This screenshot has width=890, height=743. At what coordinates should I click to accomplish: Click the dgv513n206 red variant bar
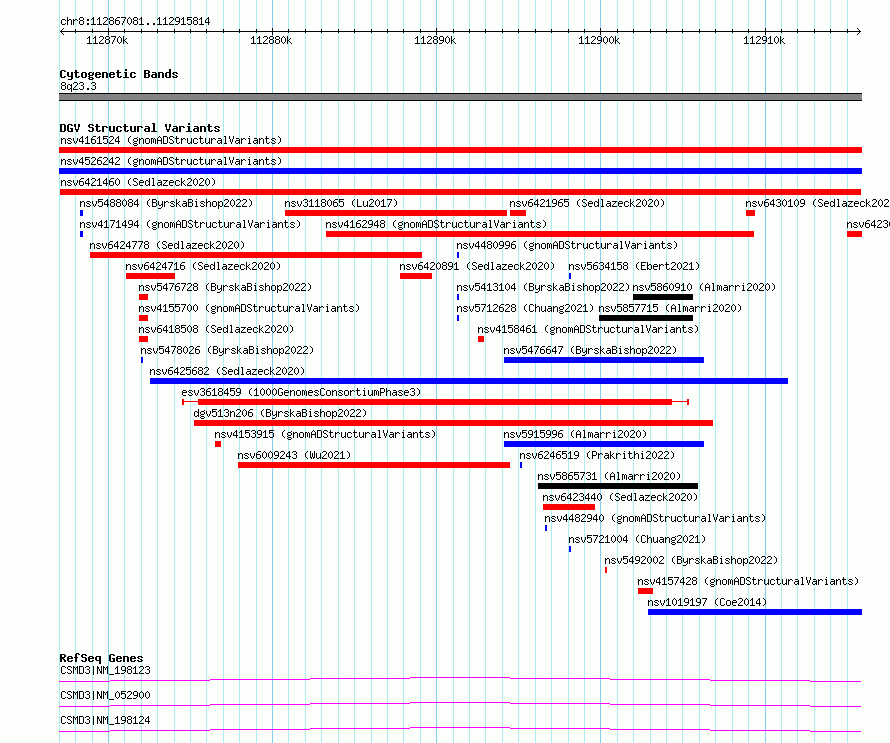pyautogui.click(x=454, y=423)
